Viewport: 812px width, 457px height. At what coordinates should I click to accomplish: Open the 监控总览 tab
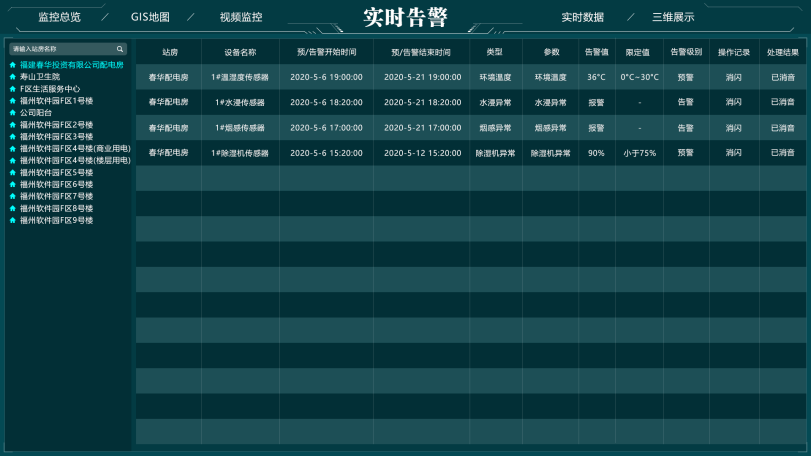click(59, 17)
